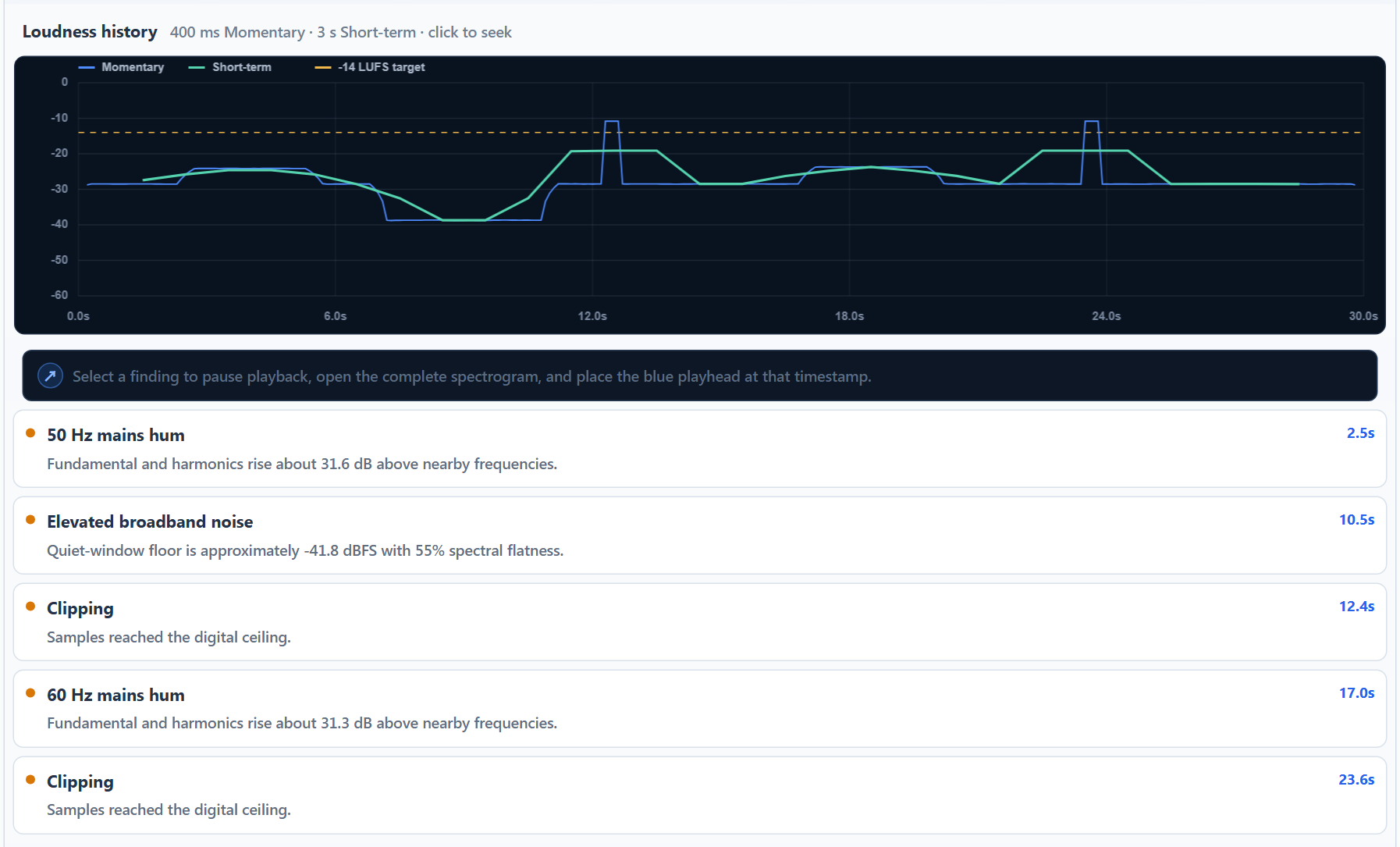Click the -41.8 dBFS noise floor description
Viewport: 1400px width, 847px height.
coord(305,550)
